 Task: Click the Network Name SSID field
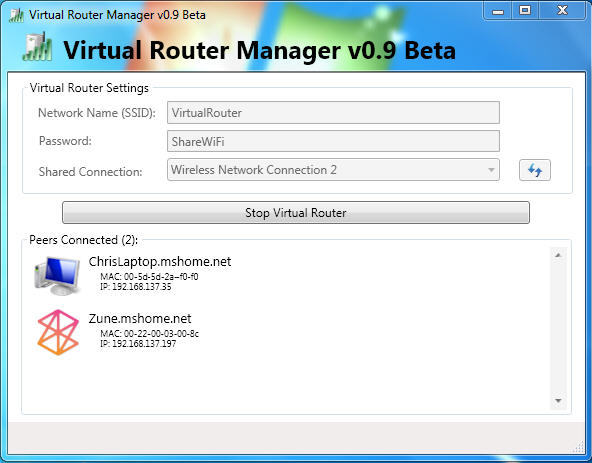click(333, 113)
